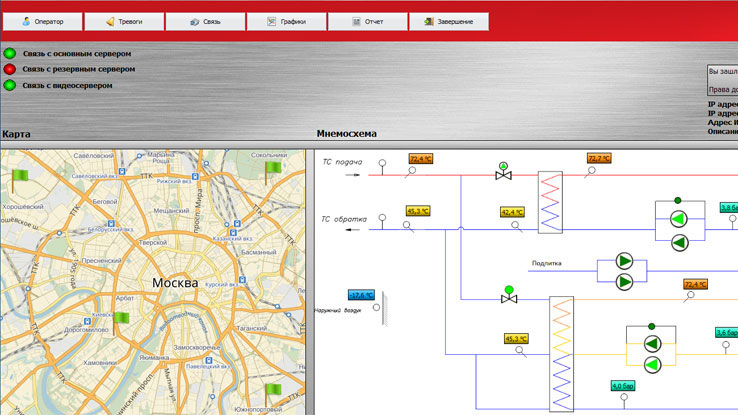The image size is (738, 415).
Task: Click the Завершение exit button
Action: pos(449,22)
